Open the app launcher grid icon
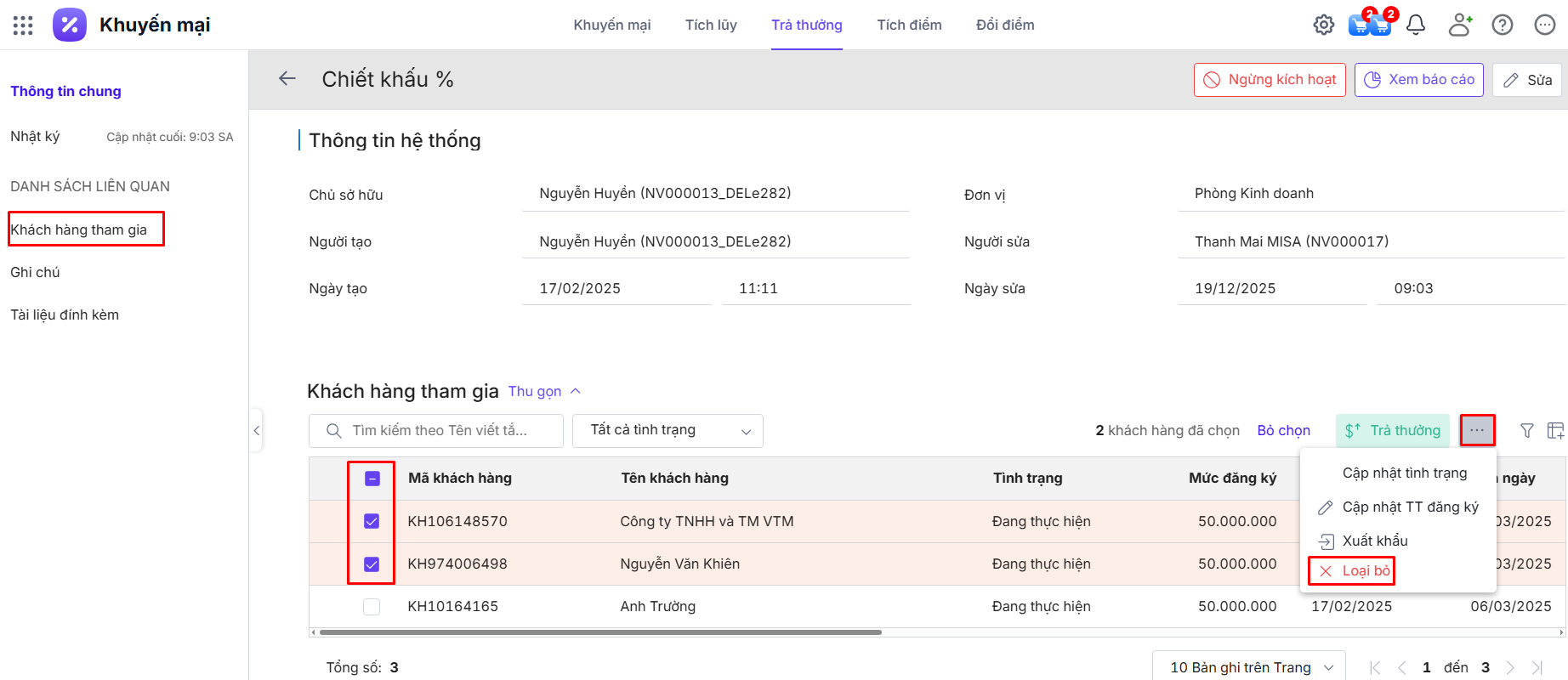The width and height of the screenshot is (1568, 680). 23,25
